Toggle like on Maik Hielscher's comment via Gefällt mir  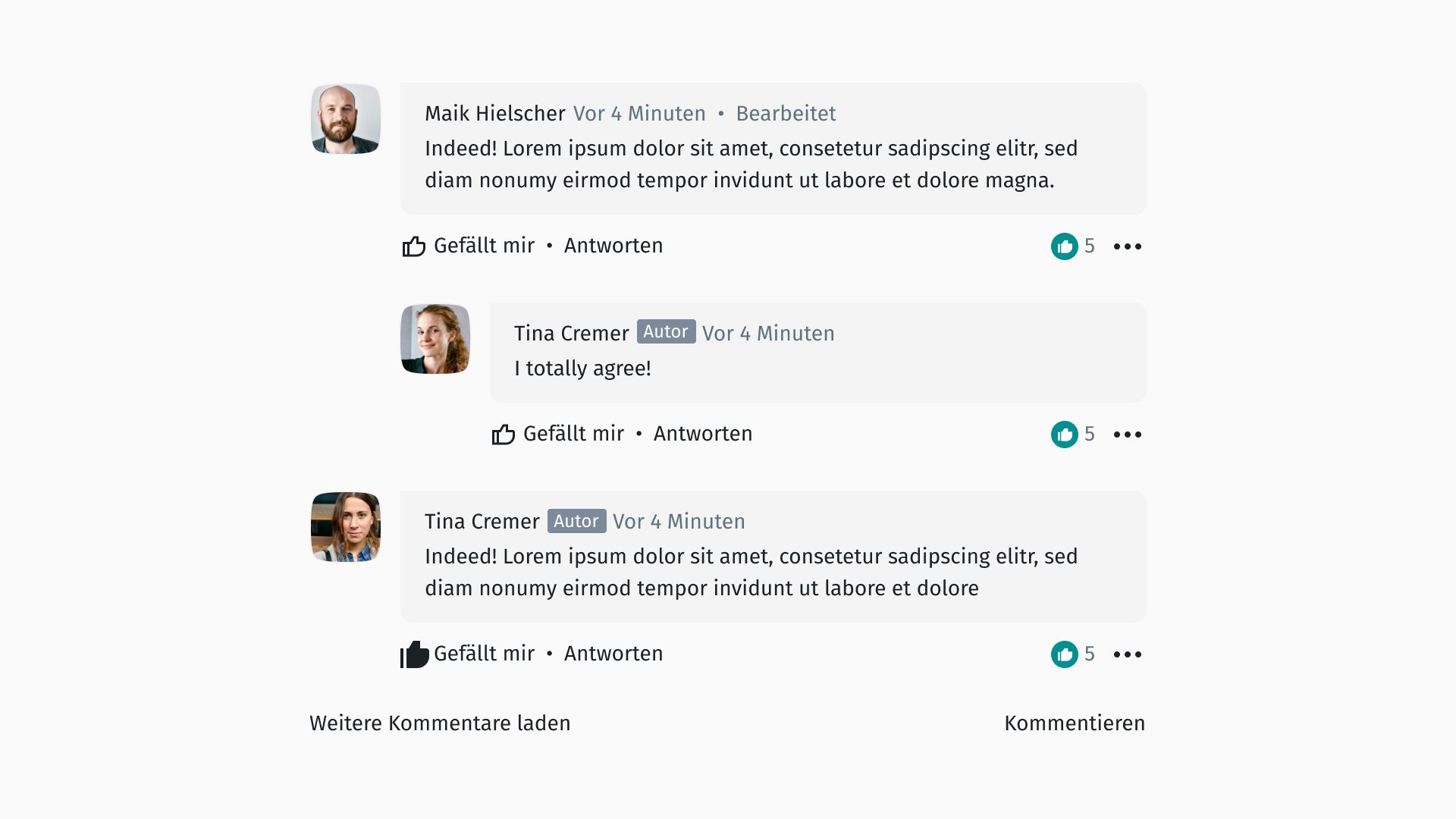[483, 246]
